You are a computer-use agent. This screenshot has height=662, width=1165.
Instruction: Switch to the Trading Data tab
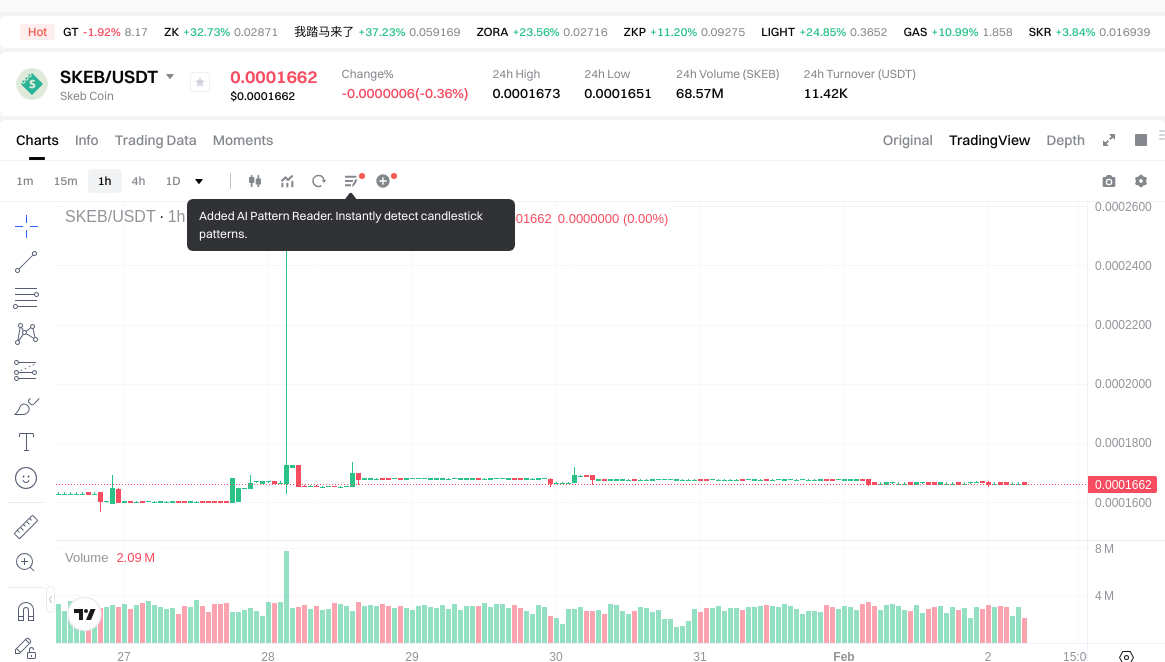point(155,140)
